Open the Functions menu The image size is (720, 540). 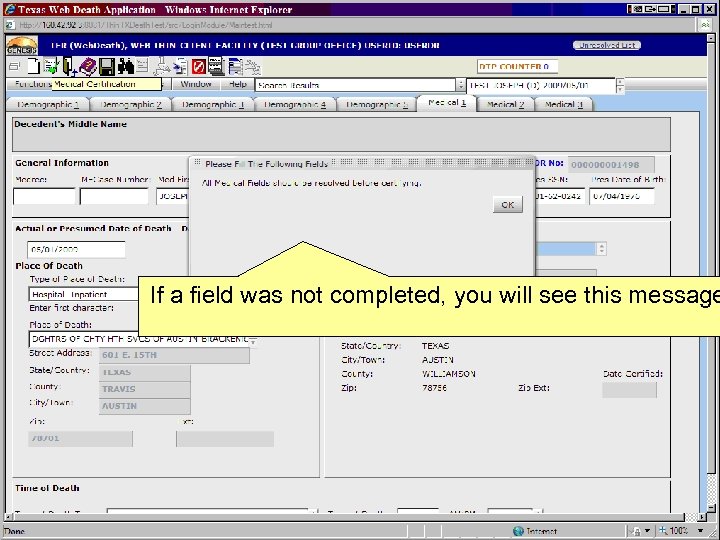pos(32,84)
